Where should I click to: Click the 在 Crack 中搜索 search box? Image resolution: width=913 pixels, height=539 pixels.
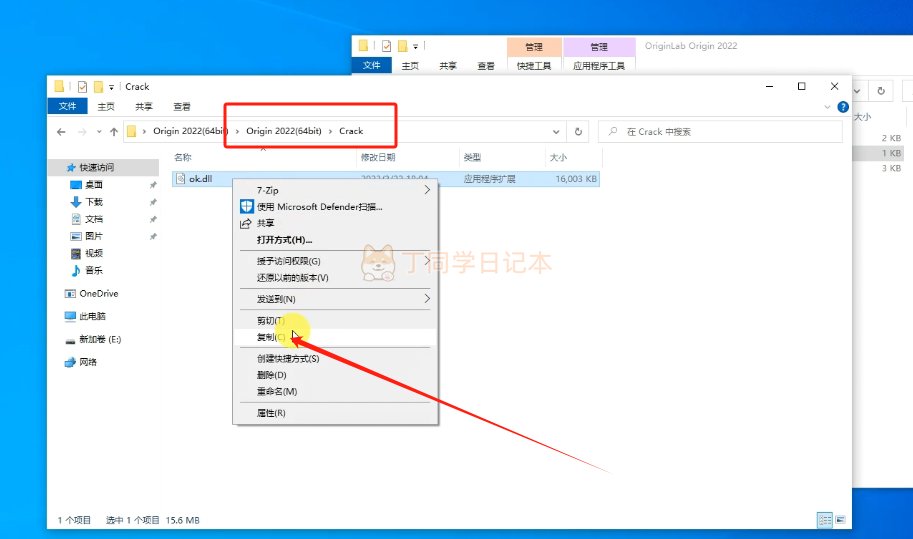(720, 132)
